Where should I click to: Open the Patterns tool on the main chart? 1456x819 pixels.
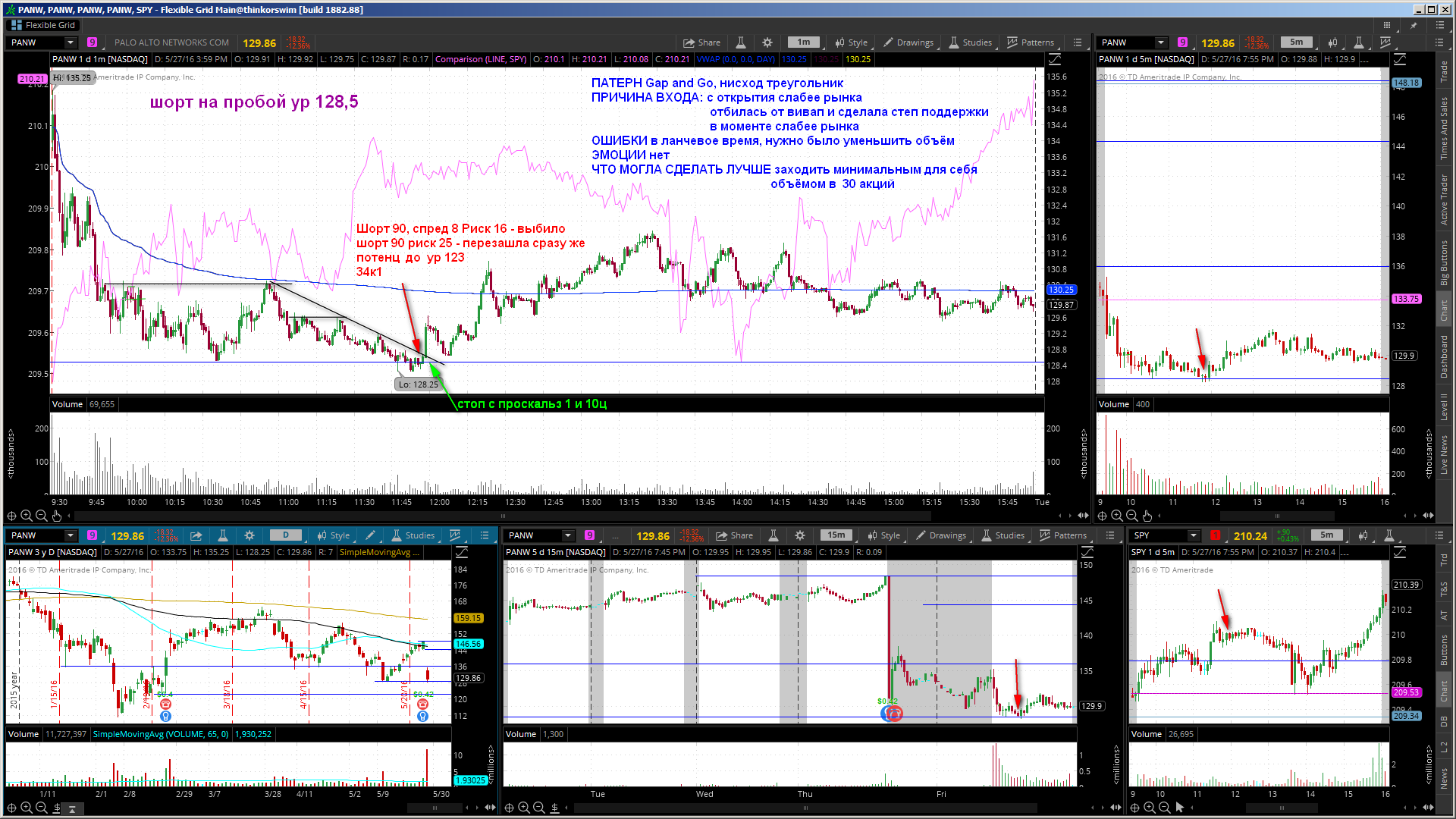coord(1030,42)
